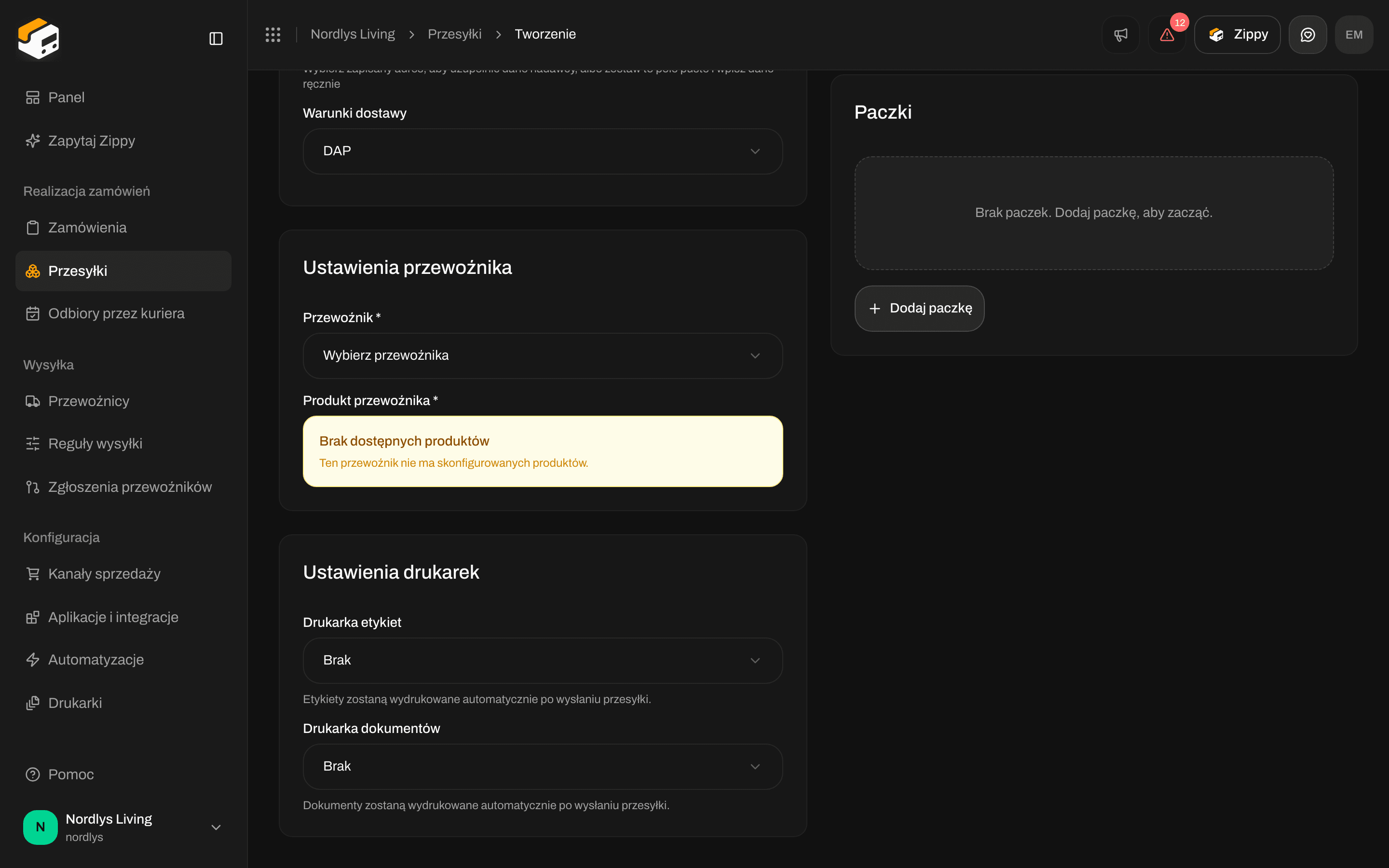Image resolution: width=1389 pixels, height=868 pixels.
Task: Open Odbiory przez kuriera menu item
Action: click(x=123, y=313)
